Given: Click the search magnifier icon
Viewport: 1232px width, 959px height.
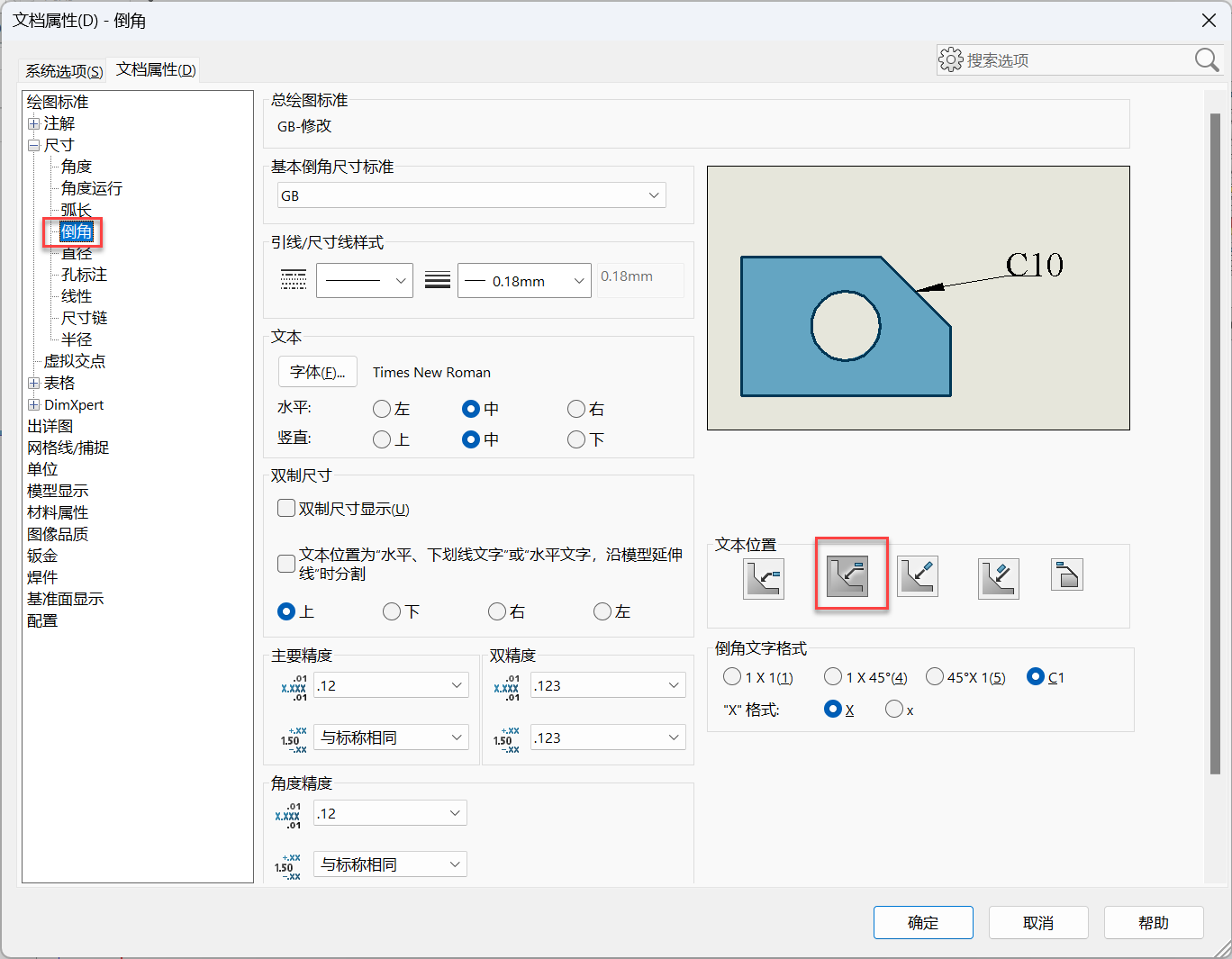Looking at the screenshot, I should (1206, 60).
